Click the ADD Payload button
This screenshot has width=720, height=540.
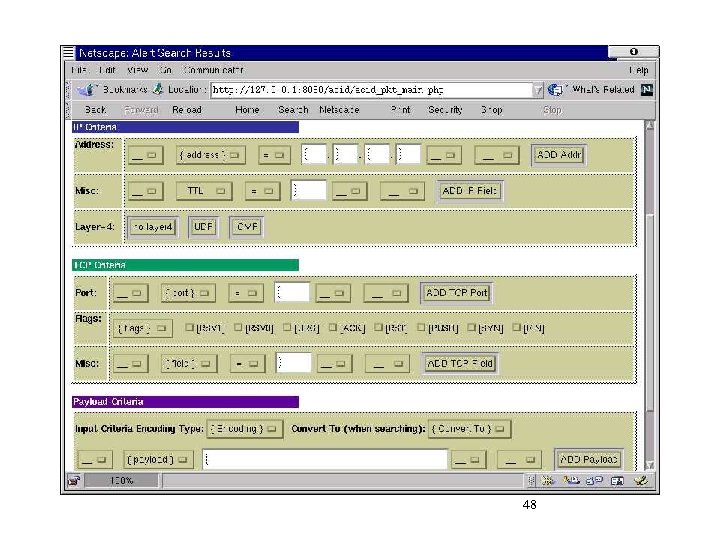coord(589,460)
